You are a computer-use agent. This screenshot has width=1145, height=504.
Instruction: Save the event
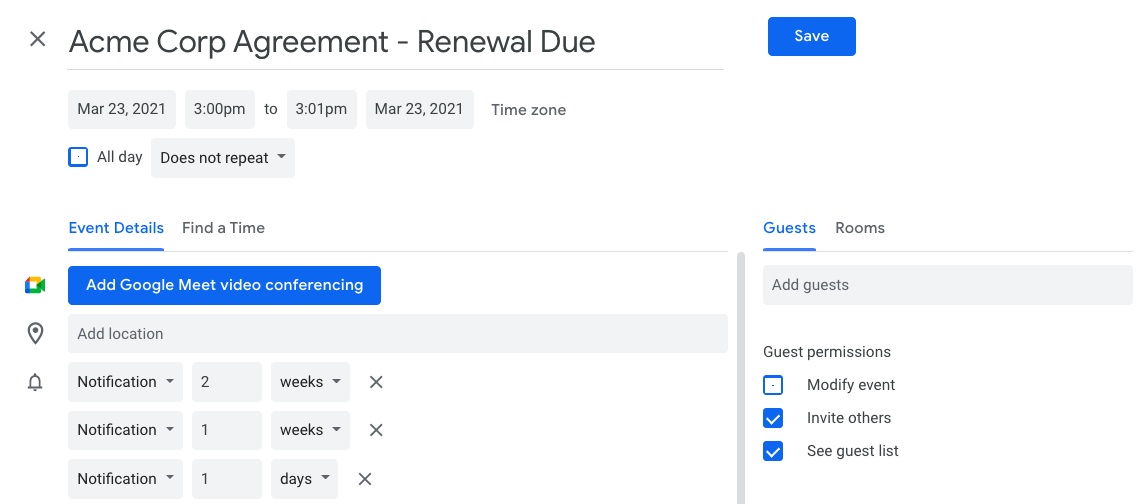coord(811,37)
